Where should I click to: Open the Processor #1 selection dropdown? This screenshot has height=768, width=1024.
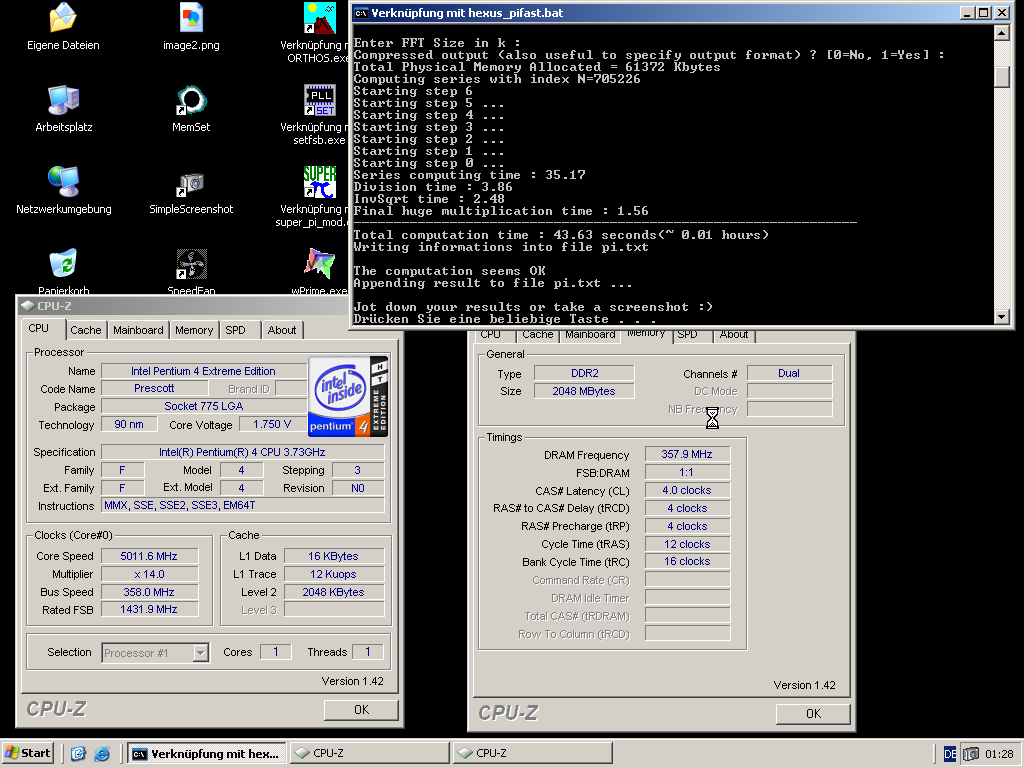point(201,652)
